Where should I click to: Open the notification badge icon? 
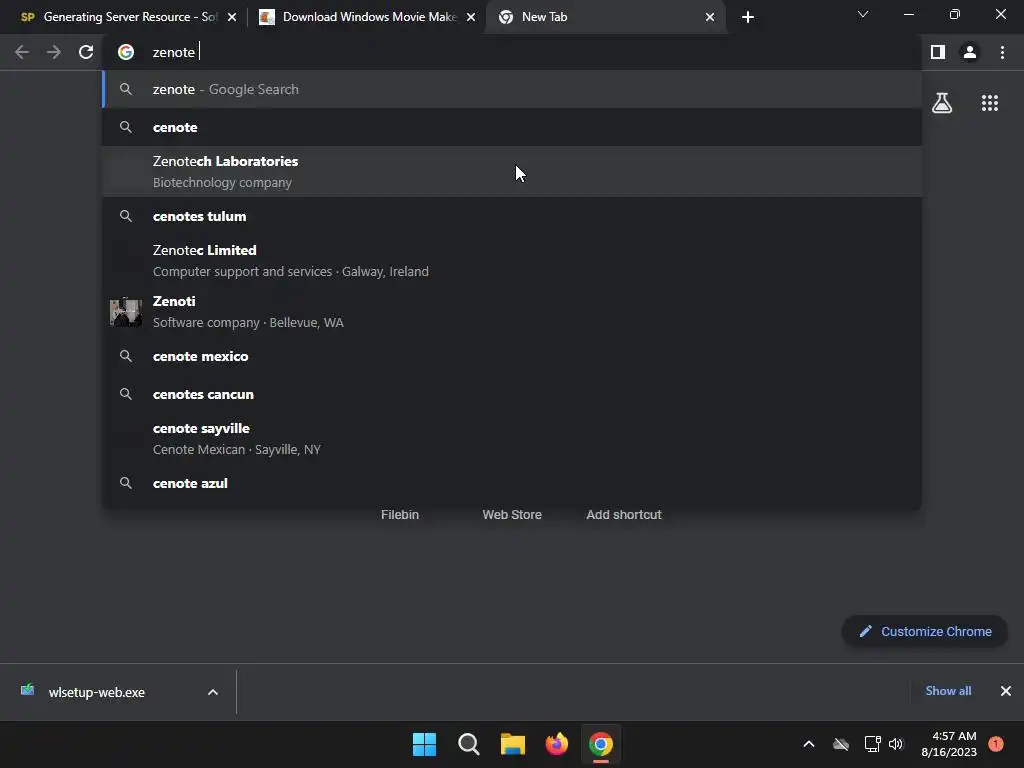(996, 744)
